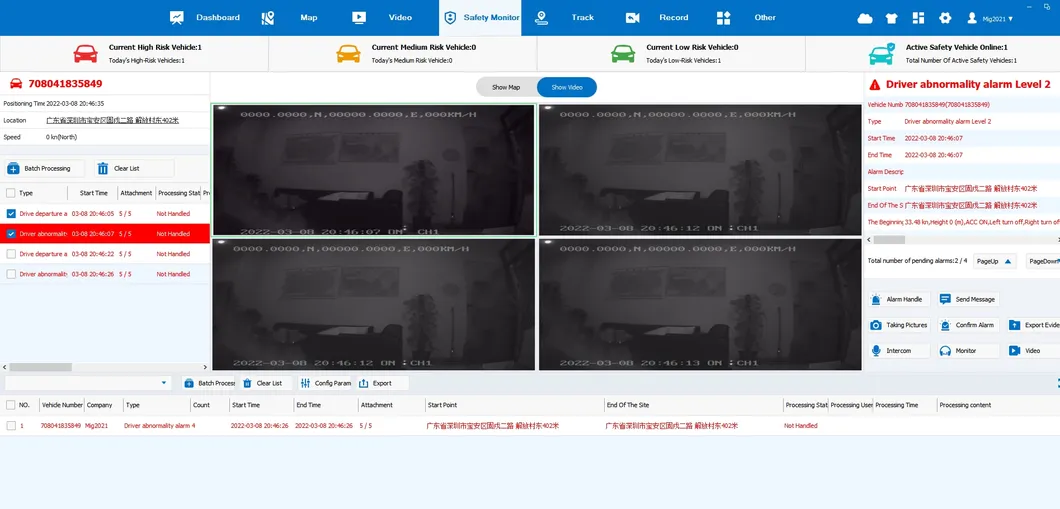
Task: Open settings gear icon in header
Action: (x=945, y=18)
